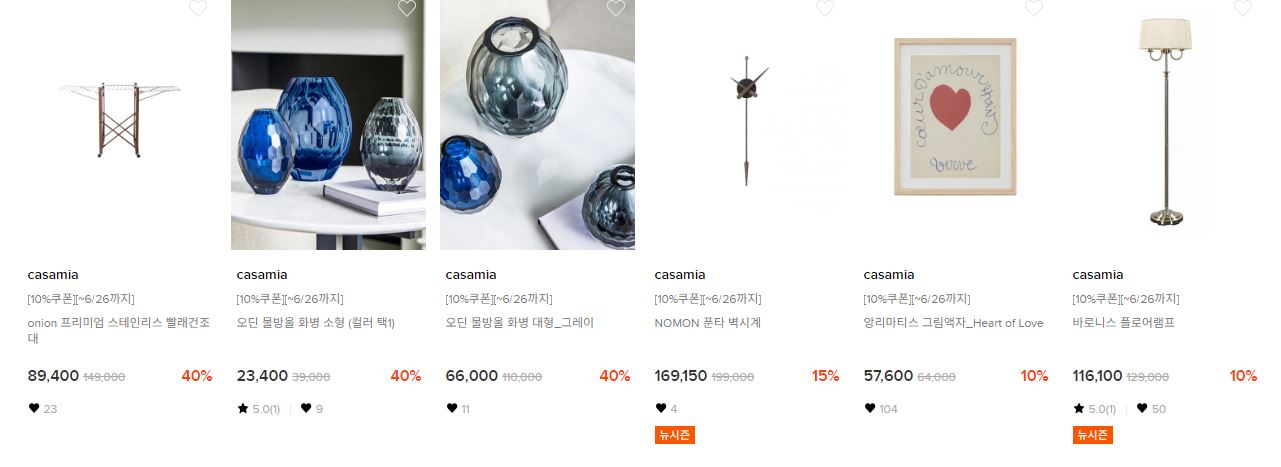The image size is (1281, 467).
Task: Click the likes heart showing 104
Action: tap(870, 408)
